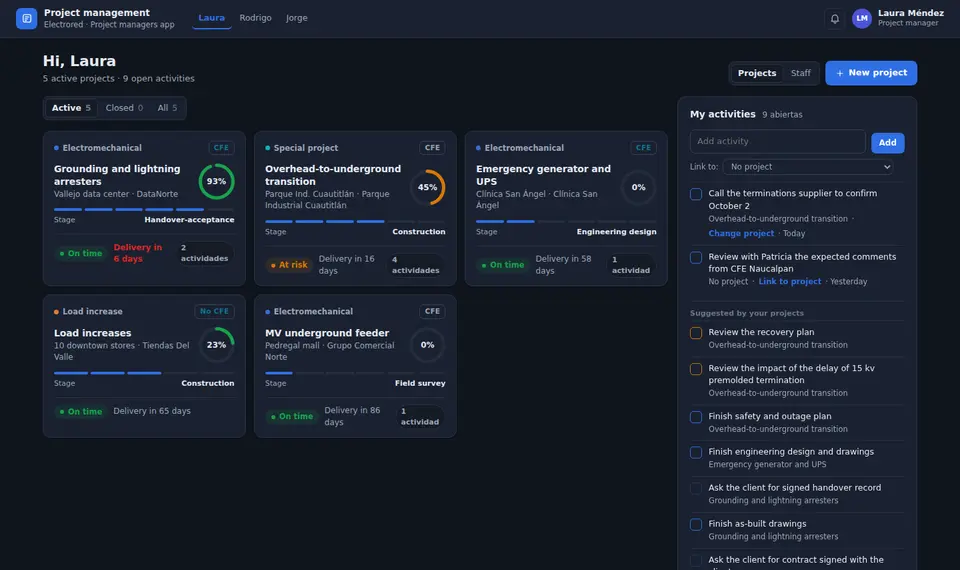This screenshot has height=570, width=960.
Task: Open 'Emergency generator and UPS' project title
Action: (543, 175)
